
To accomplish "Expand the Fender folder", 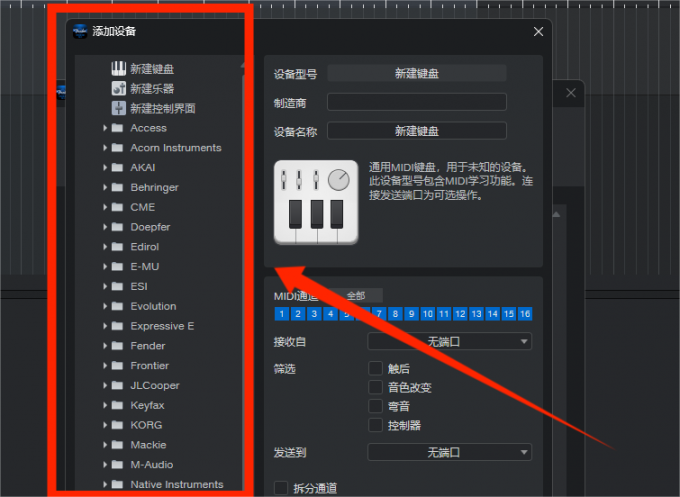I will coord(105,346).
